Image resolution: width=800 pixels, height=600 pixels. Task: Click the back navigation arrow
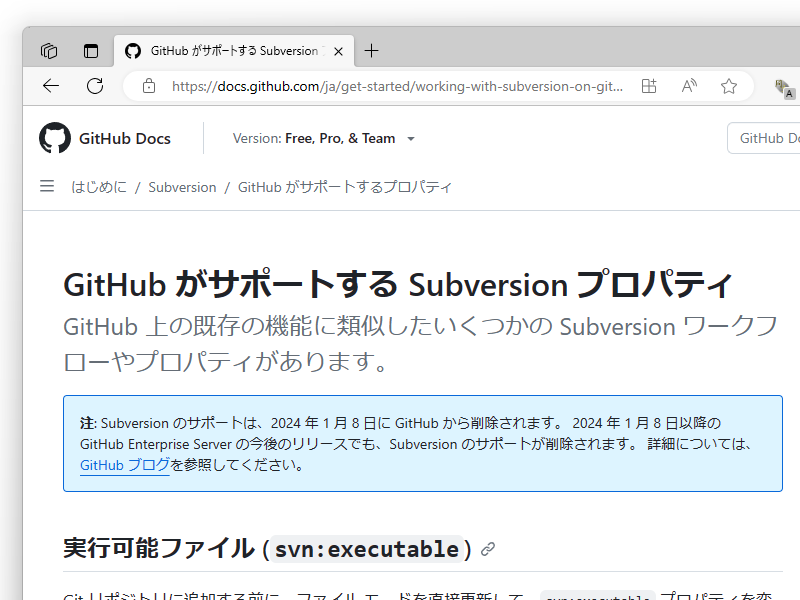(x=50, y=86)
